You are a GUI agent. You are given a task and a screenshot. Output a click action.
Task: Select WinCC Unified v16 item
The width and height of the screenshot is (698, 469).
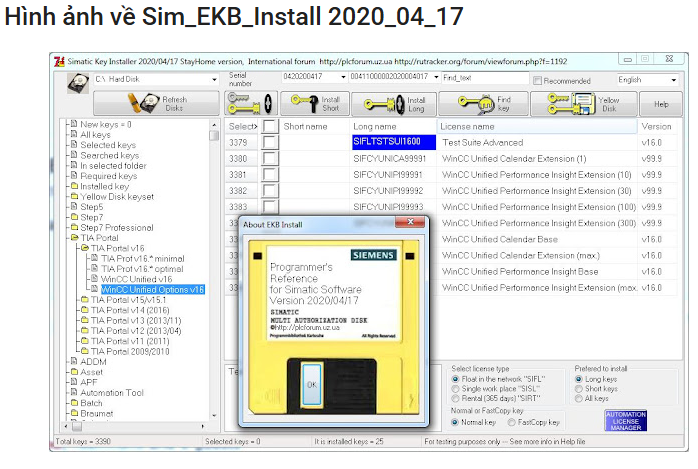136,279
